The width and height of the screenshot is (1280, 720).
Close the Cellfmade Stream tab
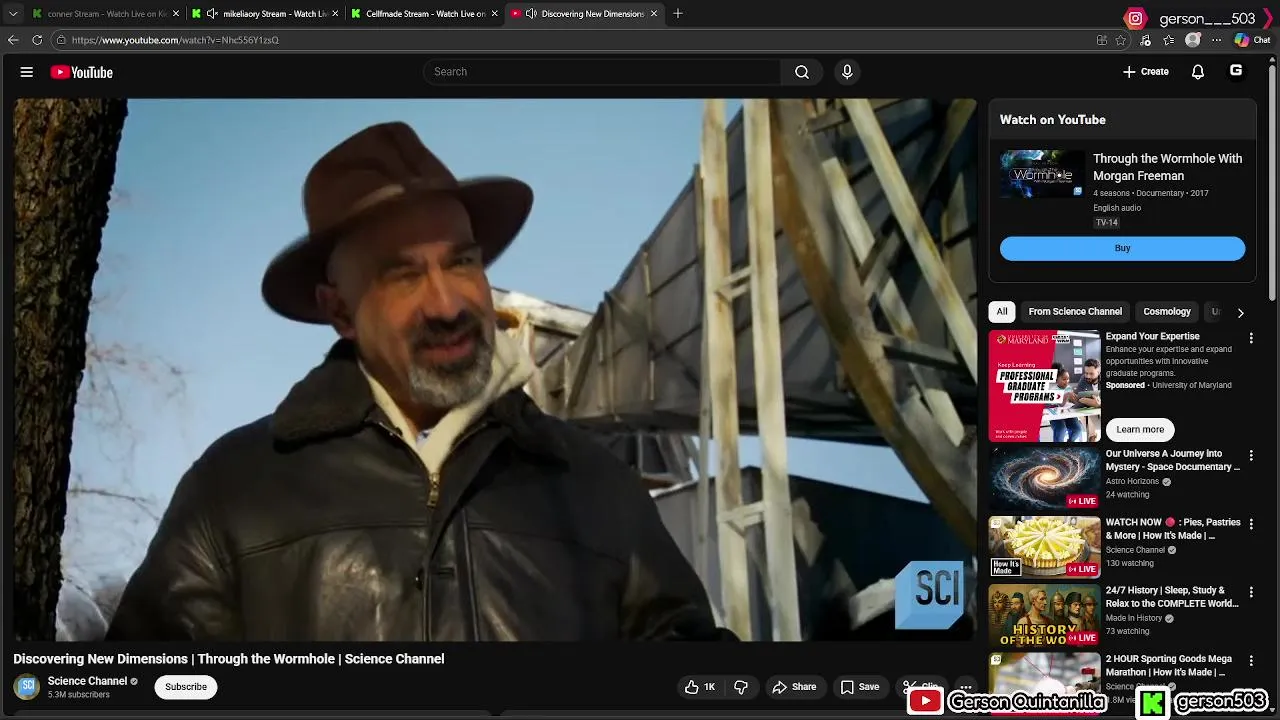(494, 14)
